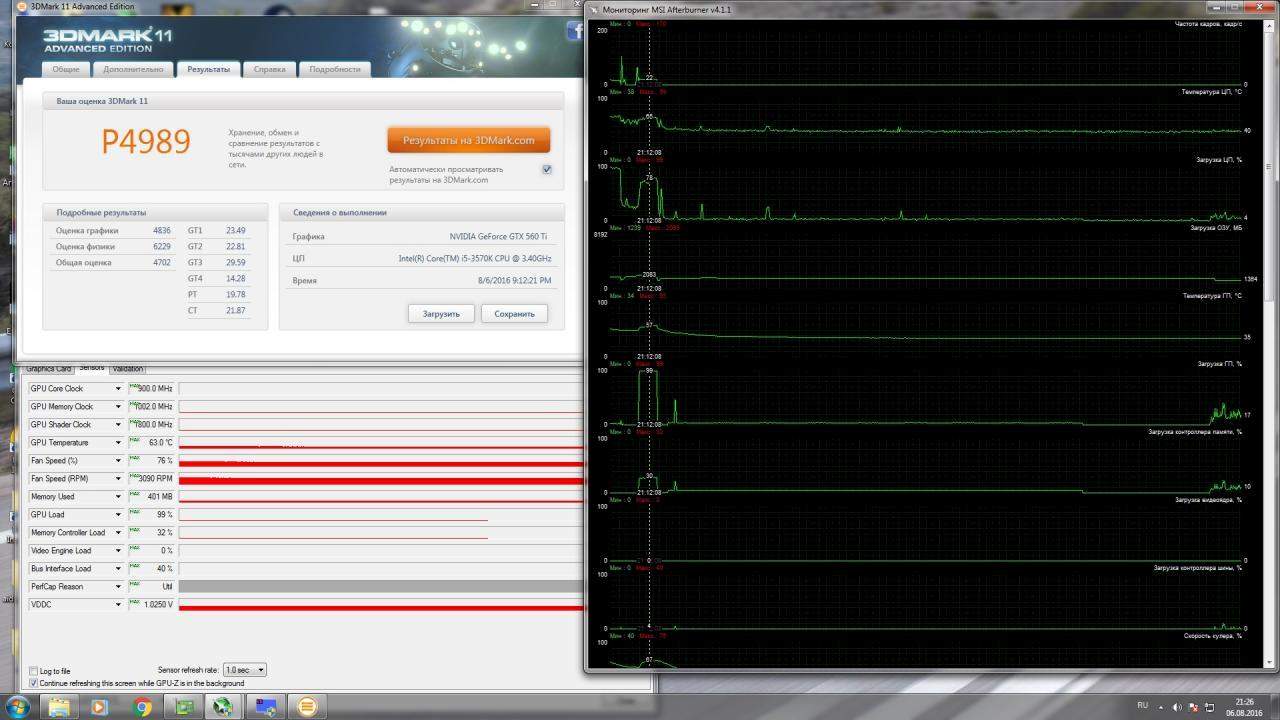Image resolution: width=1280 pixels, height=720 pixels.
Task: Click the GPU Temperature 63.0 °C reading
Action: point(160,443)
